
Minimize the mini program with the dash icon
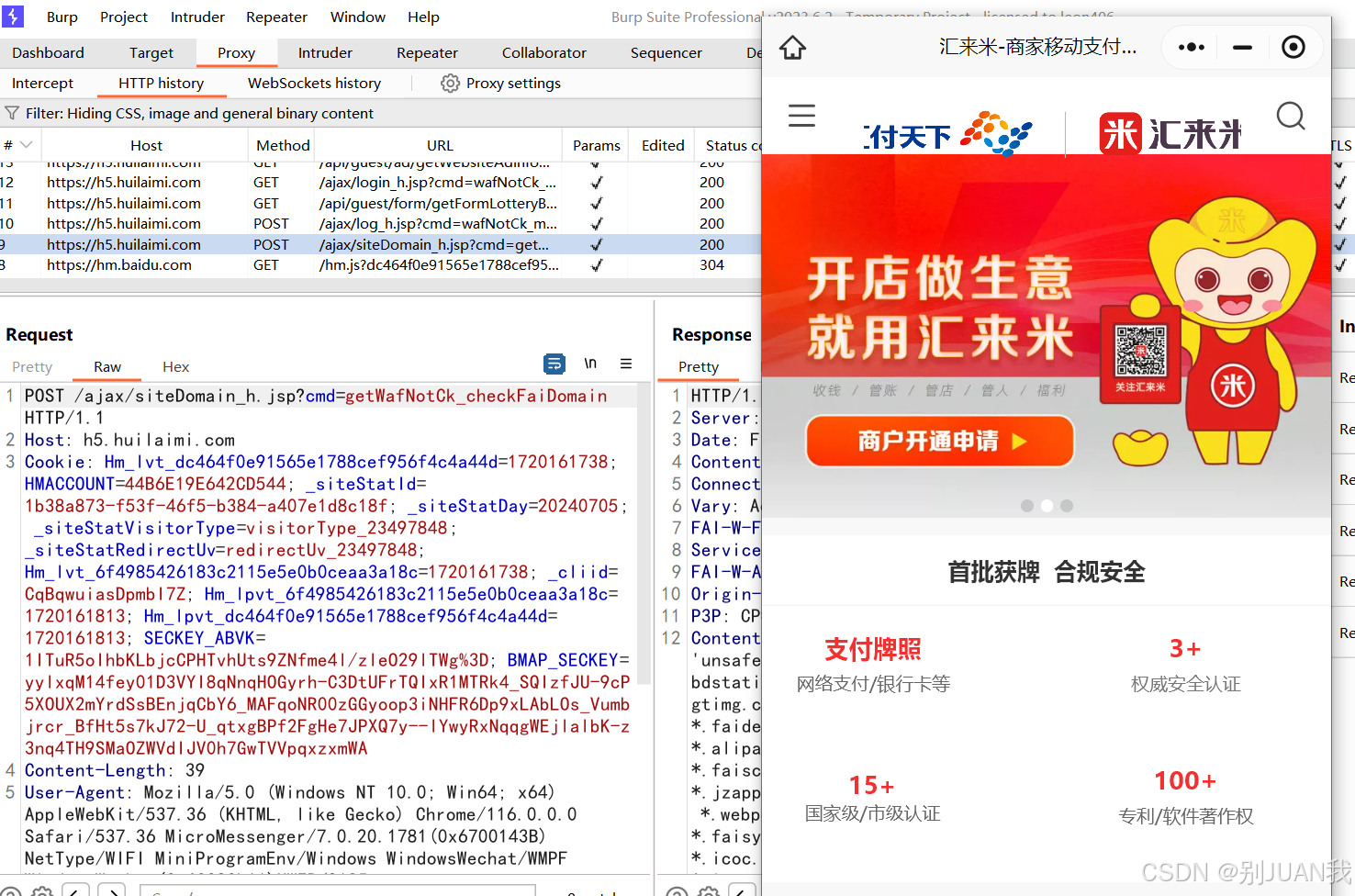point(1242,47)
